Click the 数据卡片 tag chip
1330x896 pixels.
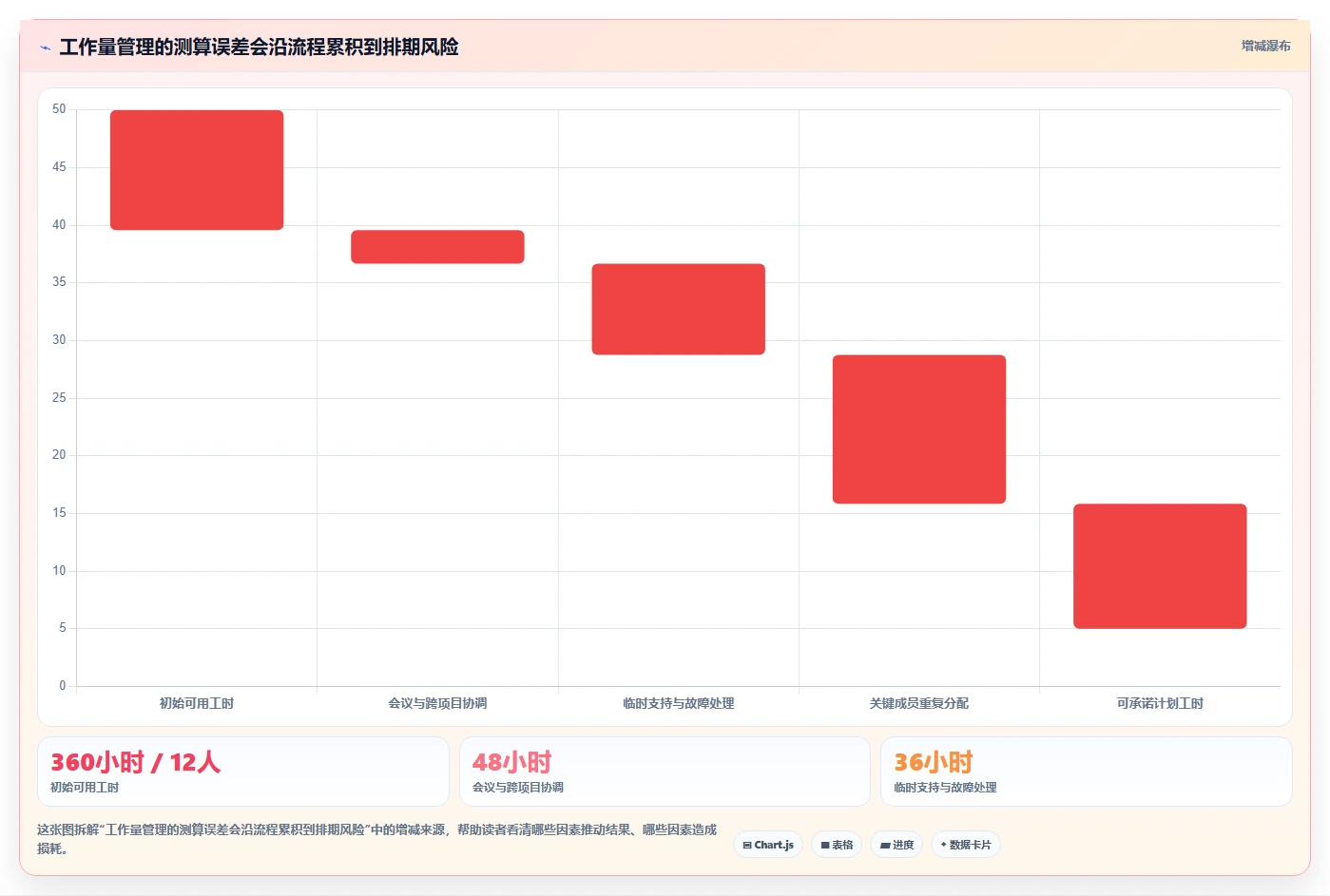[x=965, y=845]
